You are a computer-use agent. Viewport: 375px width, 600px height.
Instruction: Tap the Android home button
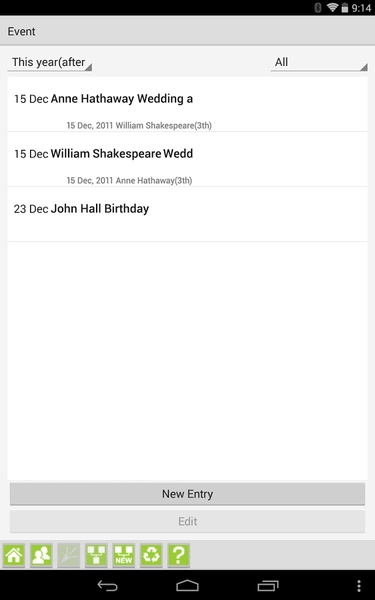pos(188,585)
